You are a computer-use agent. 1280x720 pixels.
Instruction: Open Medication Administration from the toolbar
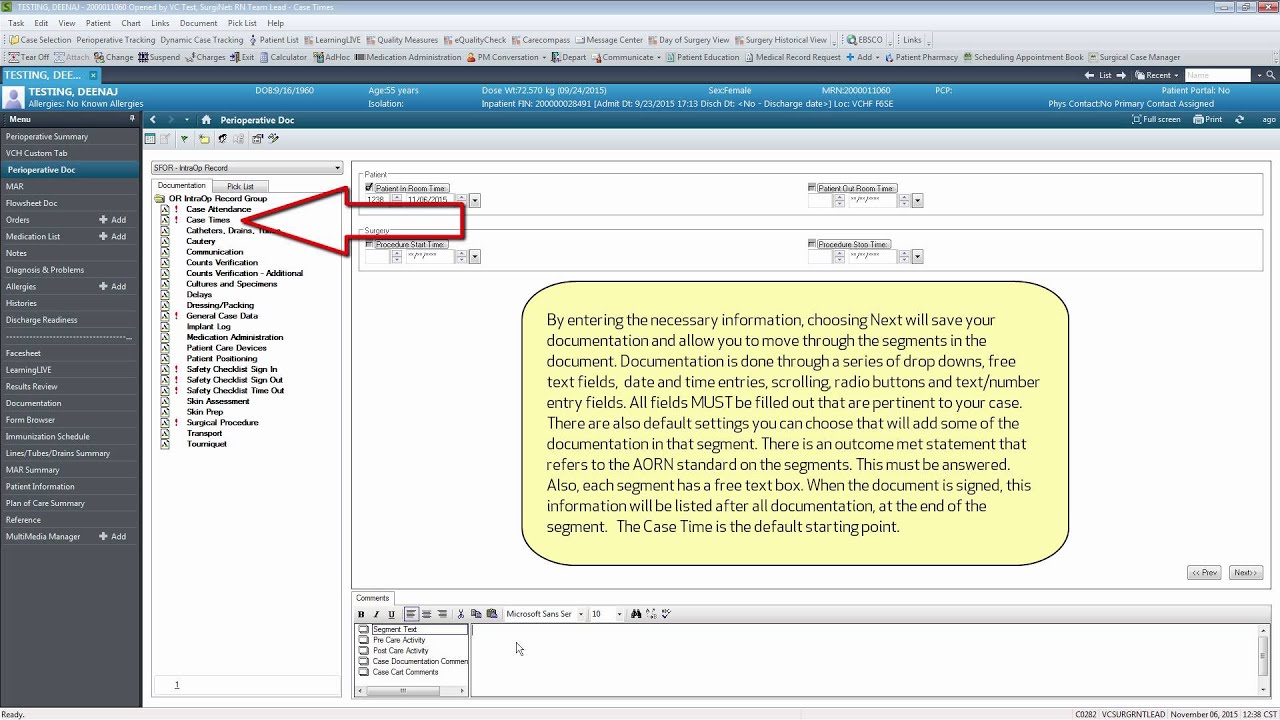pyautogui.click(x=408, y=57)
